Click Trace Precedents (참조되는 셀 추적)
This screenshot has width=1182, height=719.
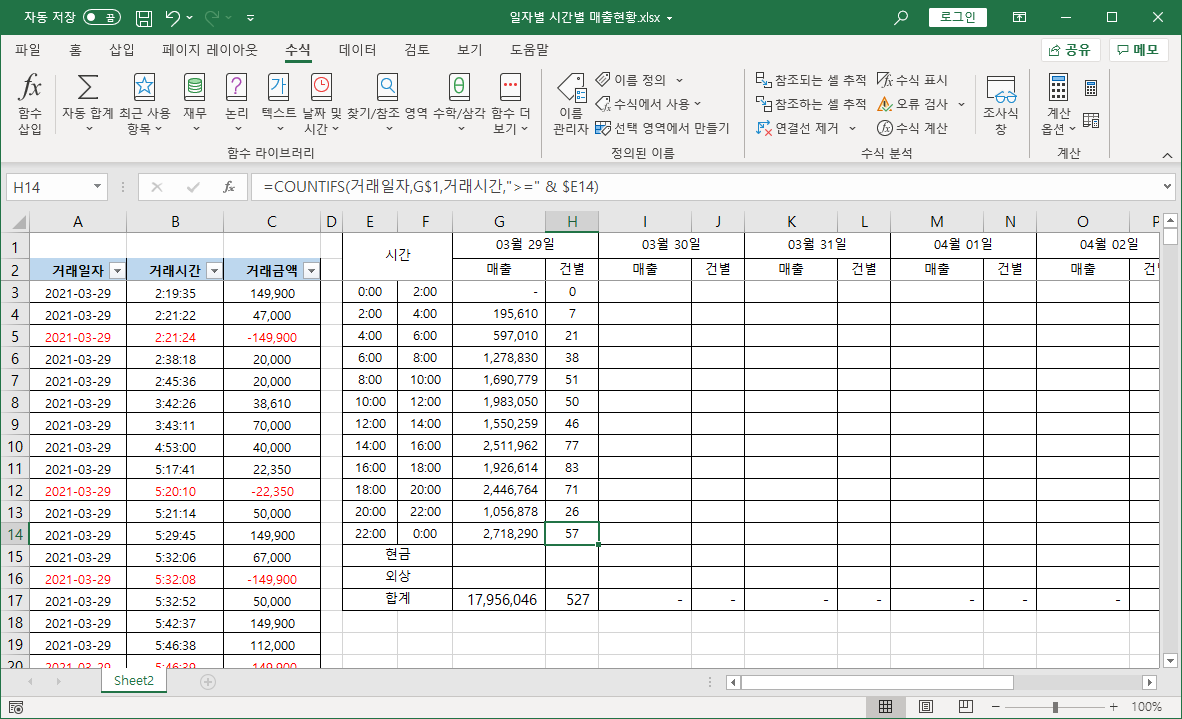click(811, 80)
